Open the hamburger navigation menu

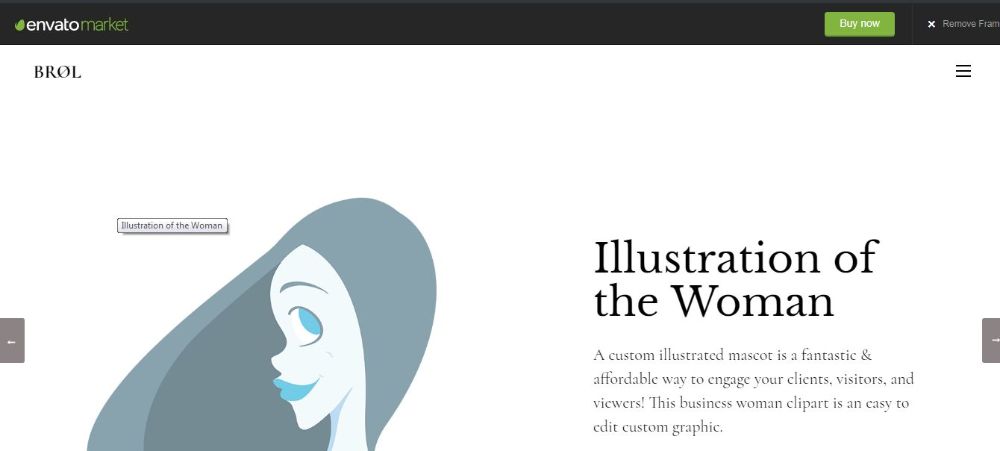coord(963,71)
